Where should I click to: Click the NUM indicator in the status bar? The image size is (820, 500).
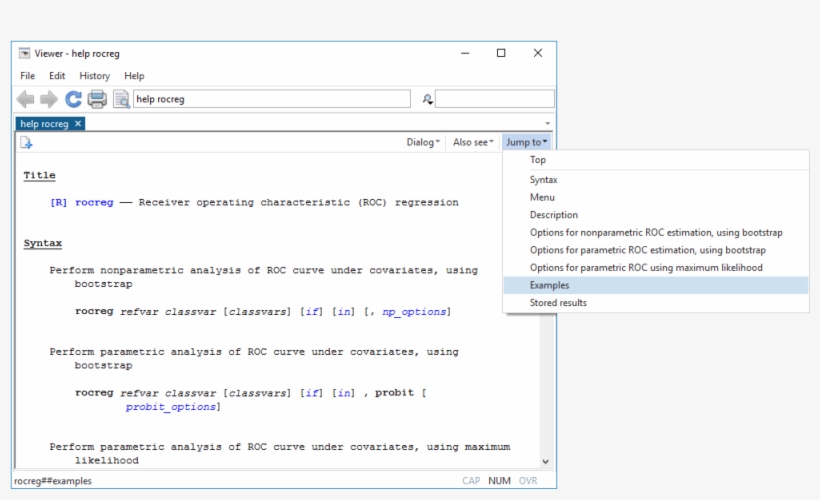[499, 481]
